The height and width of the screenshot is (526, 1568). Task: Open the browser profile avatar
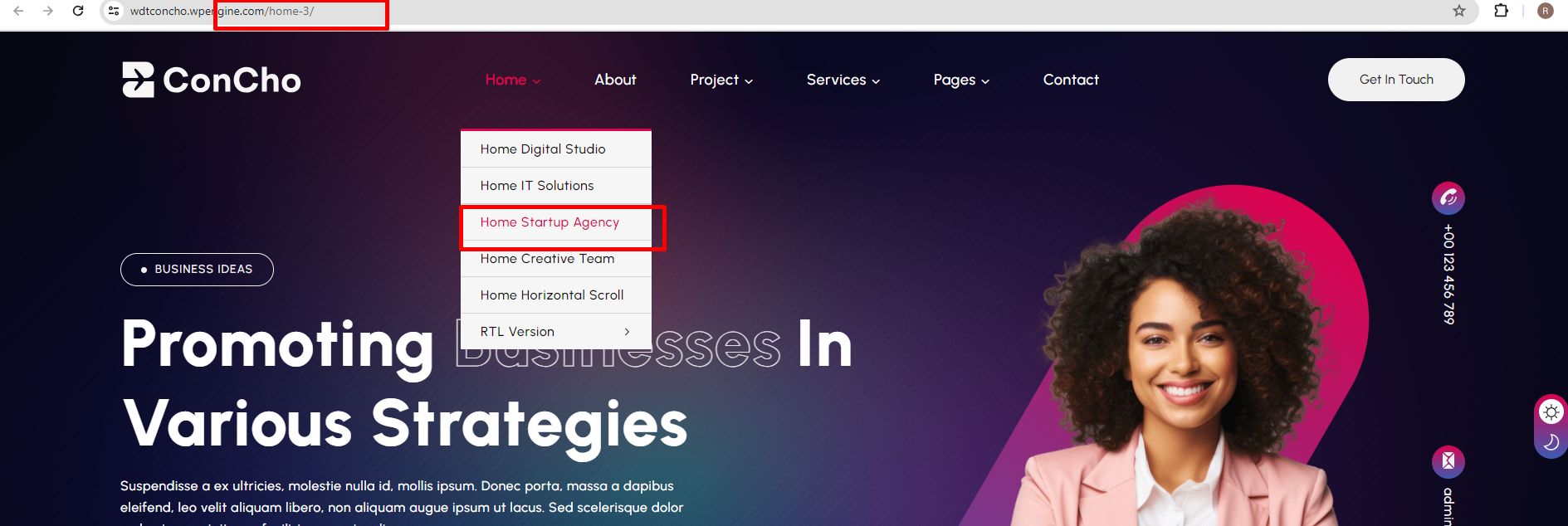[x=1546, y=11]
